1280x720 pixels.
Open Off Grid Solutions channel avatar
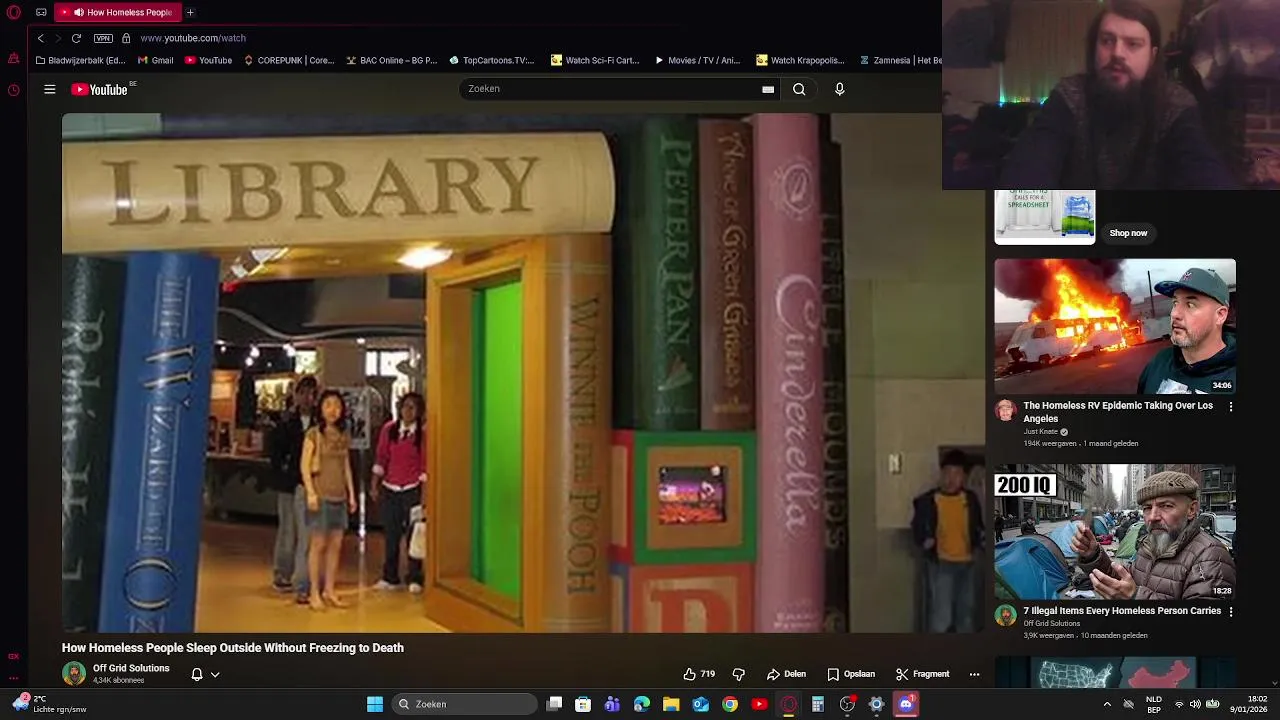pos(74,674)
